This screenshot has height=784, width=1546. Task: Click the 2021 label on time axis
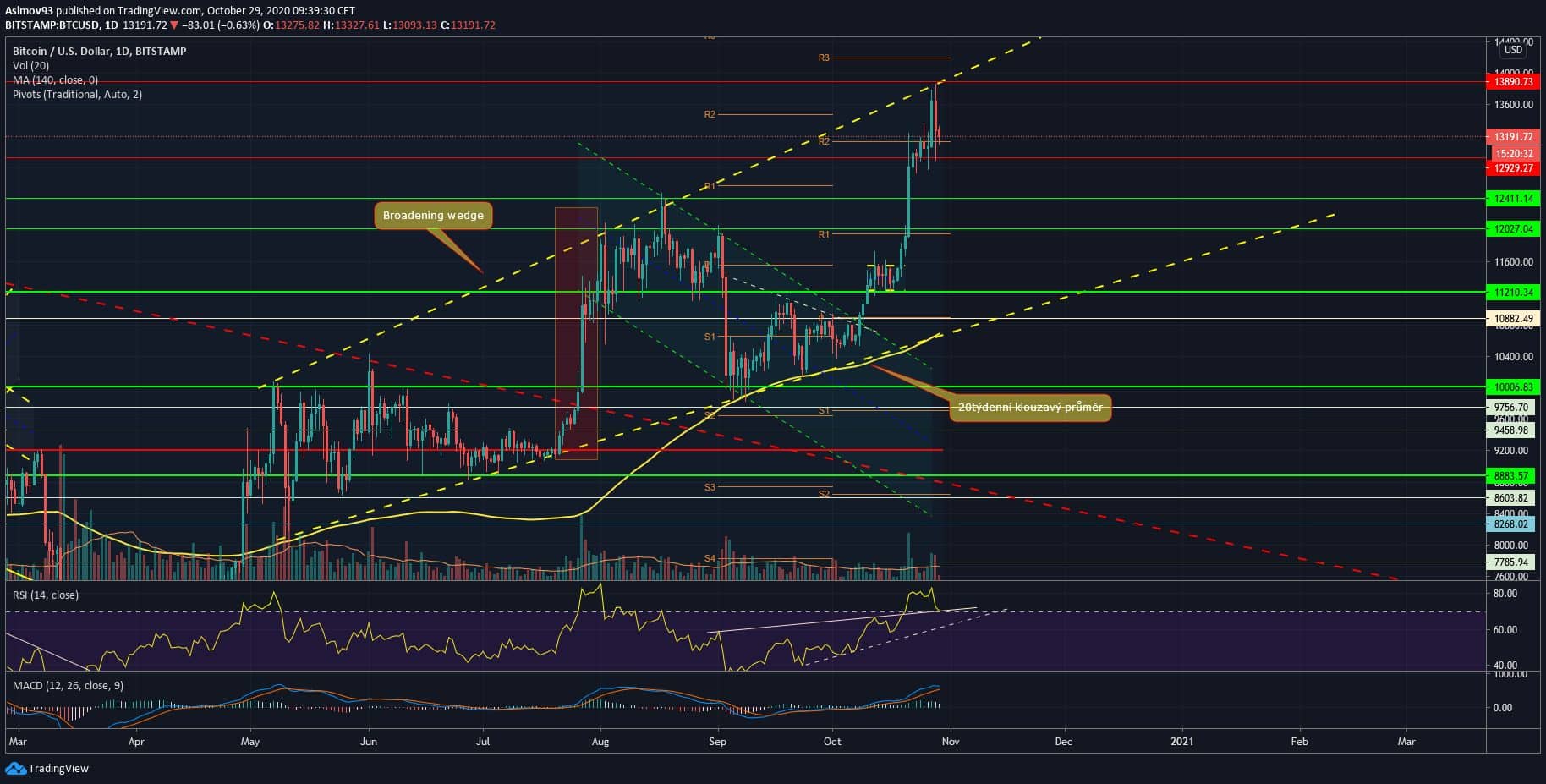pyautogui.click(x=1181, y=742)
